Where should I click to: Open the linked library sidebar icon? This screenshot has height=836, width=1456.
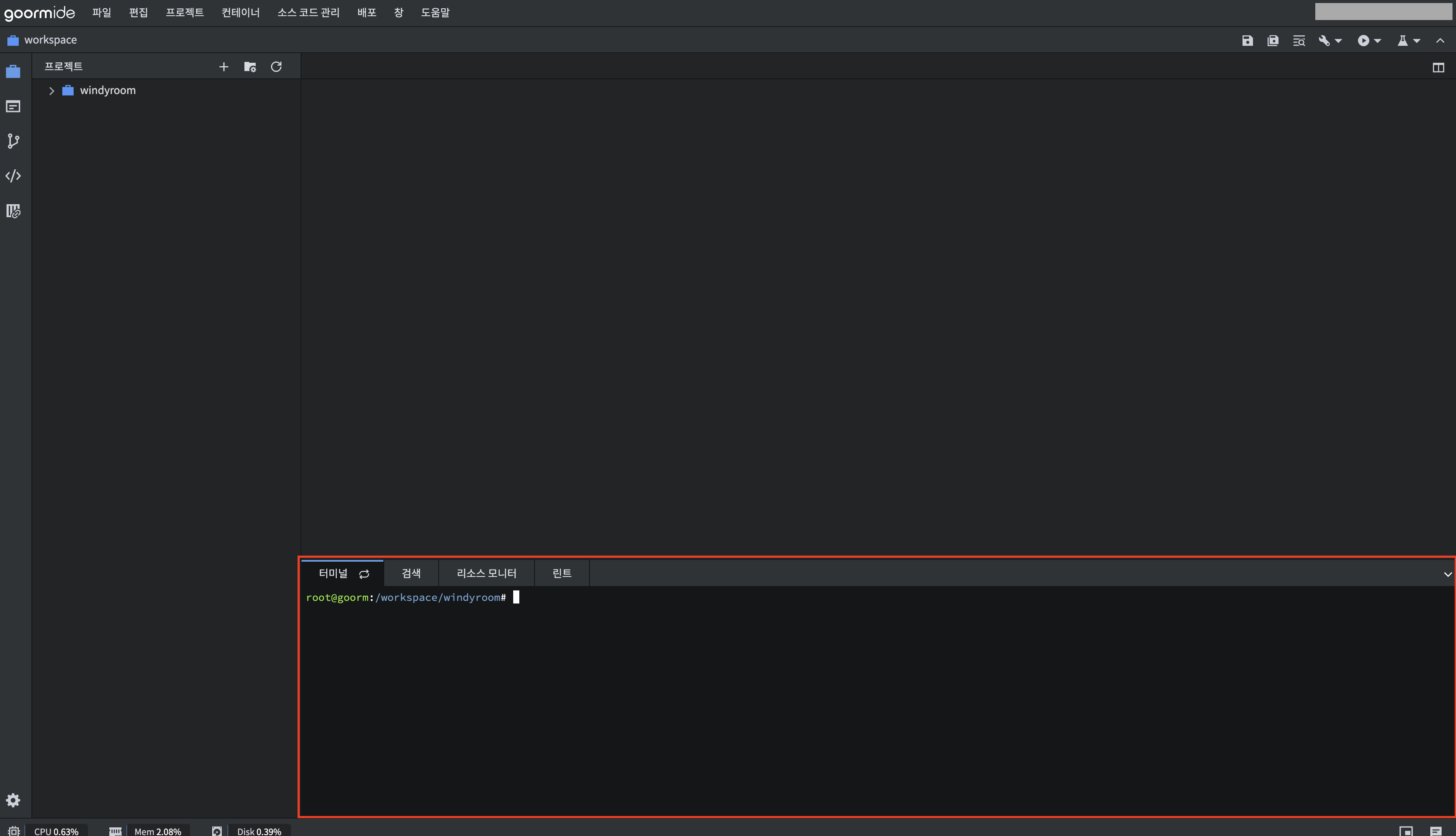tap(13, 211)
